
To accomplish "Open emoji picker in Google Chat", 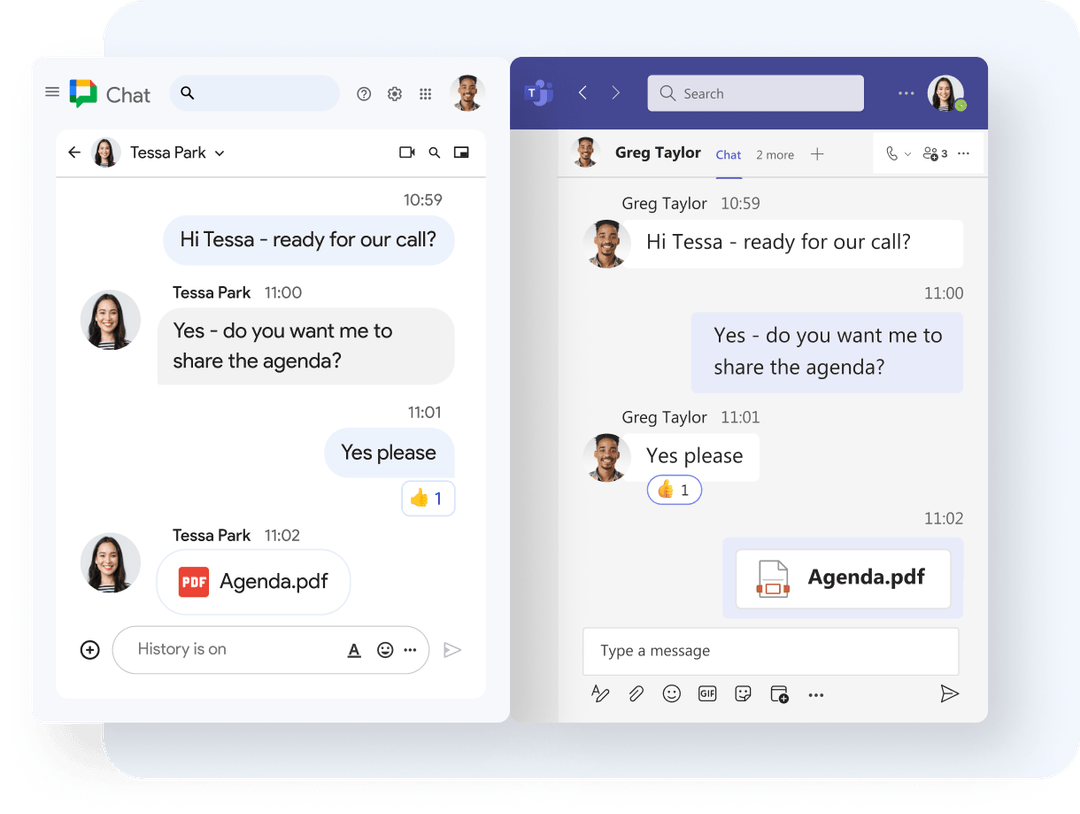I will pos(385,650).
